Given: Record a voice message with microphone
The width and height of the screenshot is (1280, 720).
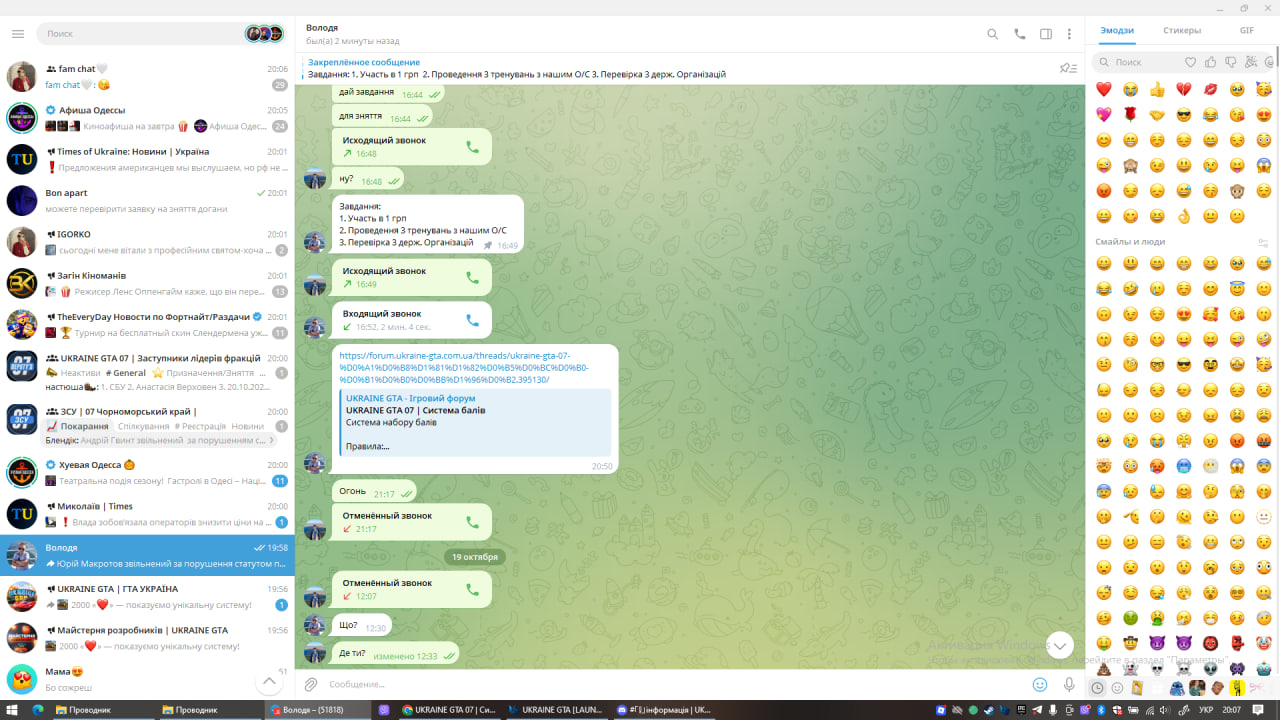Looking at the screenshot, I should 1069,684.
